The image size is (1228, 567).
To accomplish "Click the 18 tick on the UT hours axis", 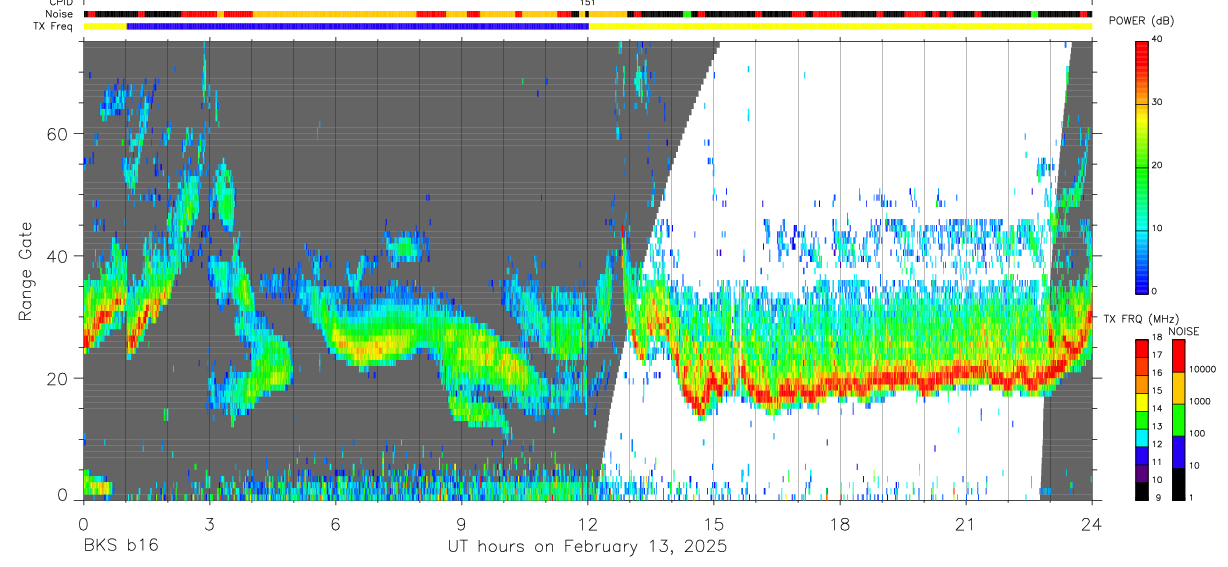I will coord(840,524).
